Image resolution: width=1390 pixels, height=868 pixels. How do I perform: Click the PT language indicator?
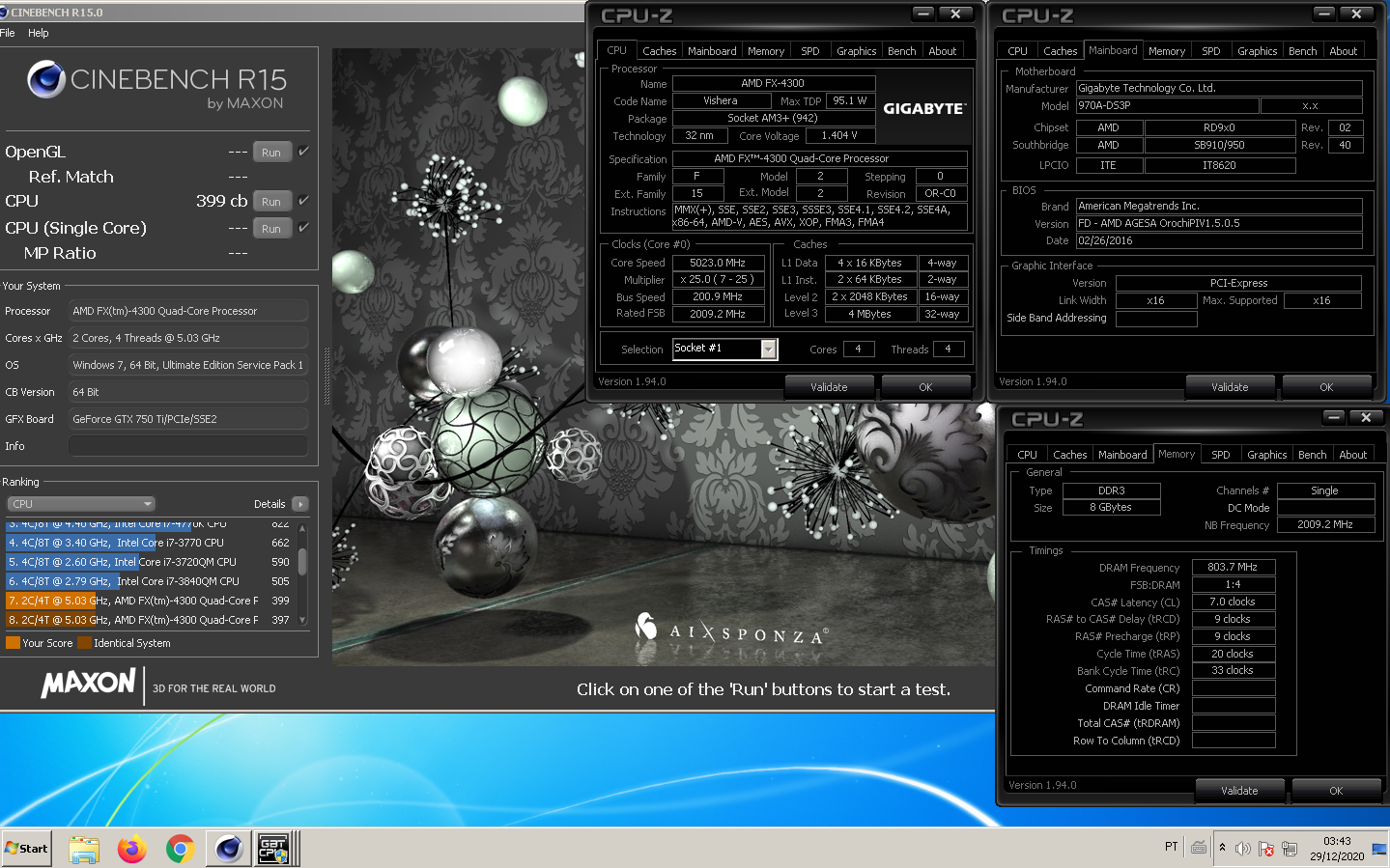pyautogui.click(x=1171, y=847)
